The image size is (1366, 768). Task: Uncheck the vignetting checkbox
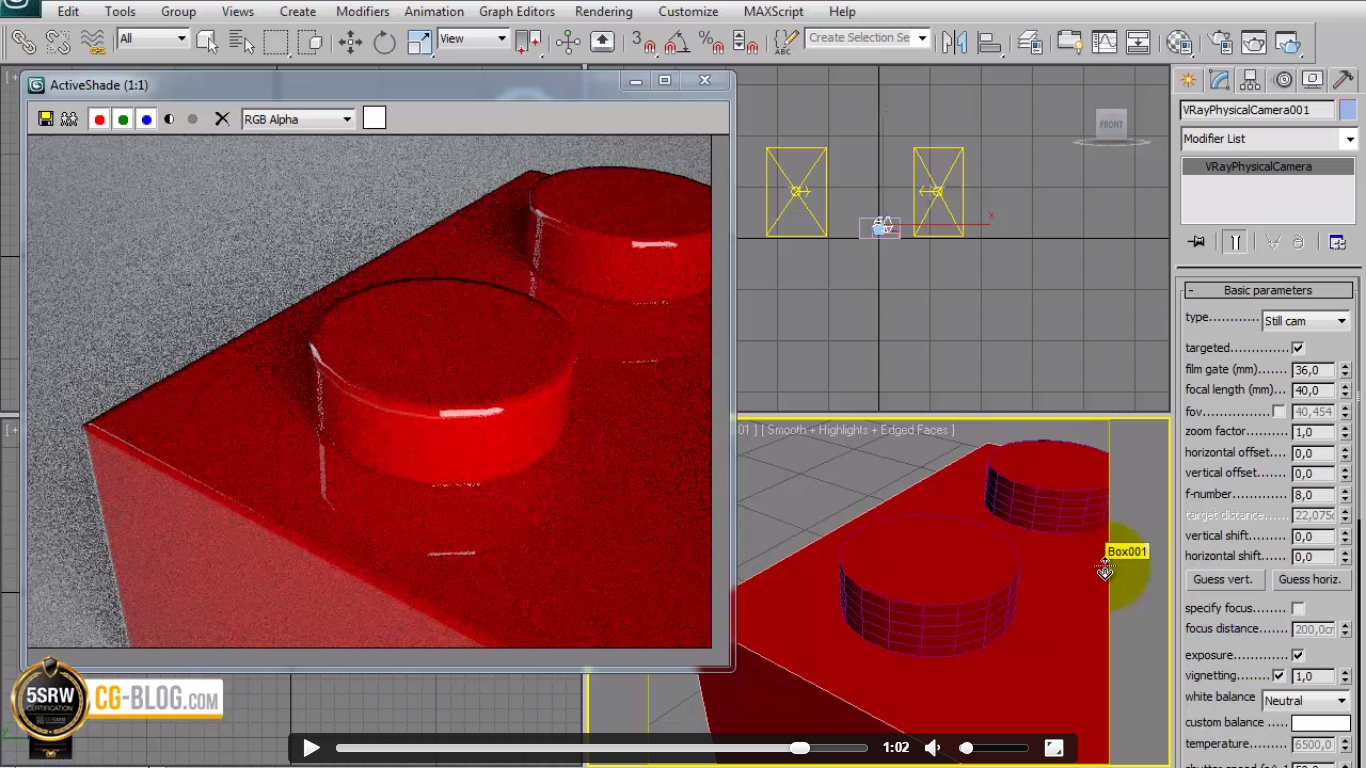(1279, 676)
